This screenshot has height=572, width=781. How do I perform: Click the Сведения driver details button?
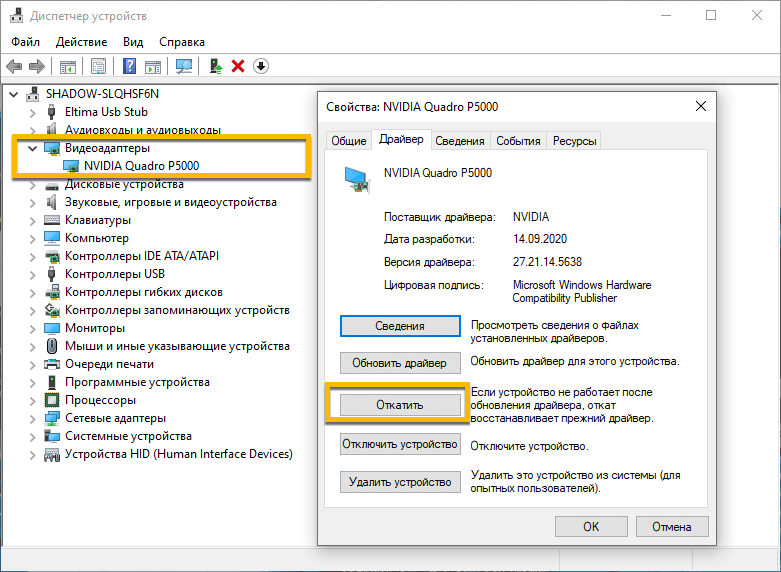tap(400, 326)
